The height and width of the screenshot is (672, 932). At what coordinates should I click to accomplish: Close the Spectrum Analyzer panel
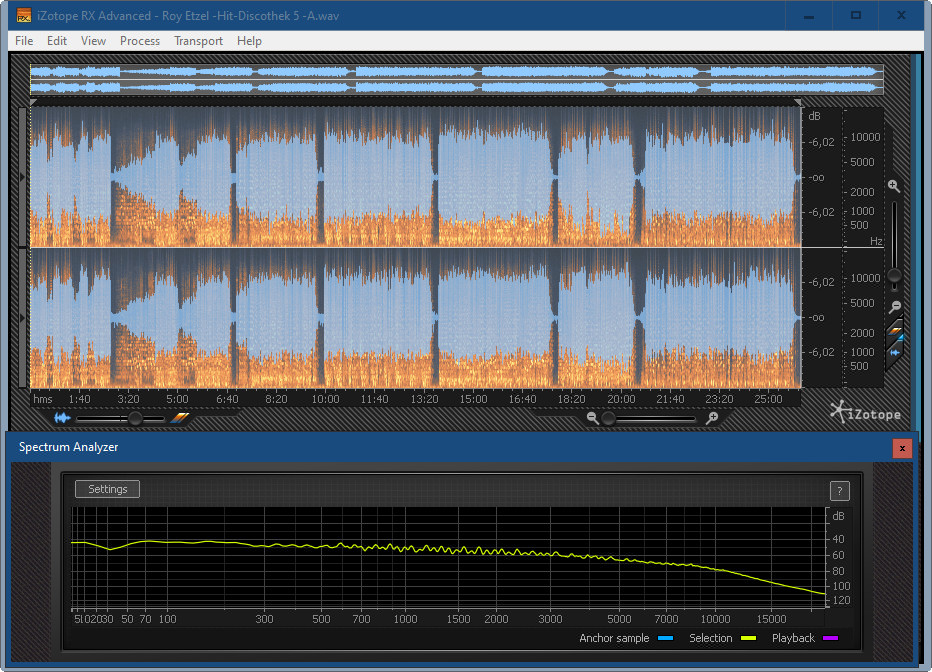pyautogui.click(x=902, y=448)
